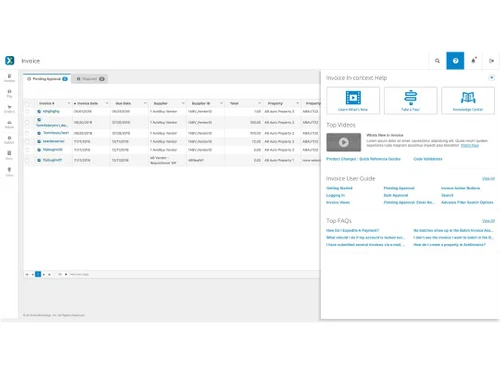500x375 pixels.
Task: Open the Invoice Views guide link
Action: point(338,202)
